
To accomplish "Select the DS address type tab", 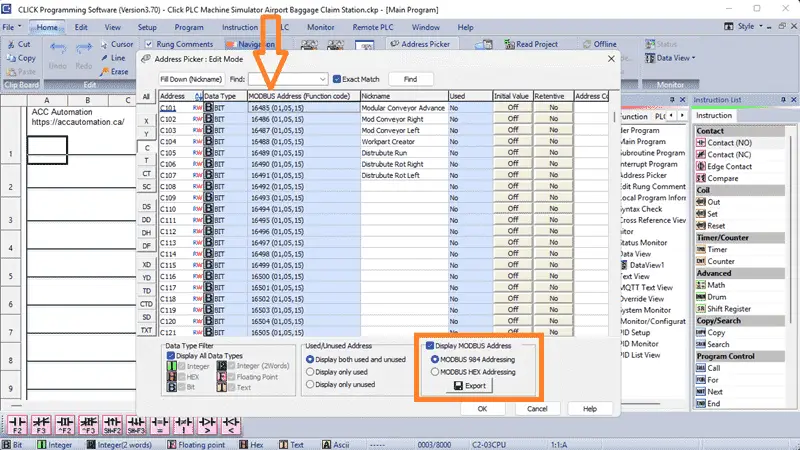I will pos(146,207).
